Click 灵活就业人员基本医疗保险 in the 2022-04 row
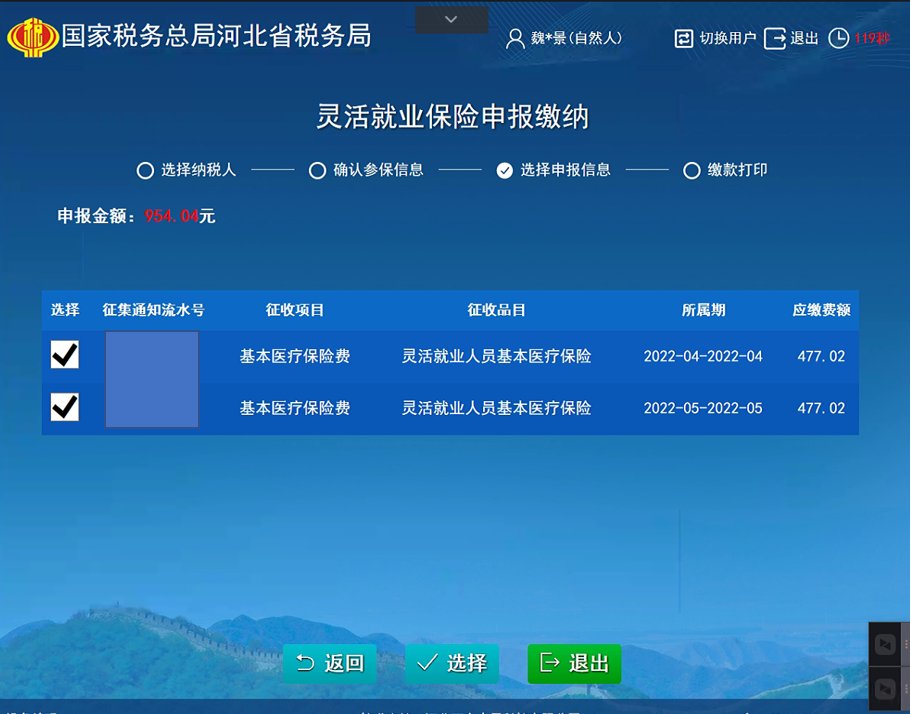This screenshot has height=714, width=911. click(x=496, y=356)
